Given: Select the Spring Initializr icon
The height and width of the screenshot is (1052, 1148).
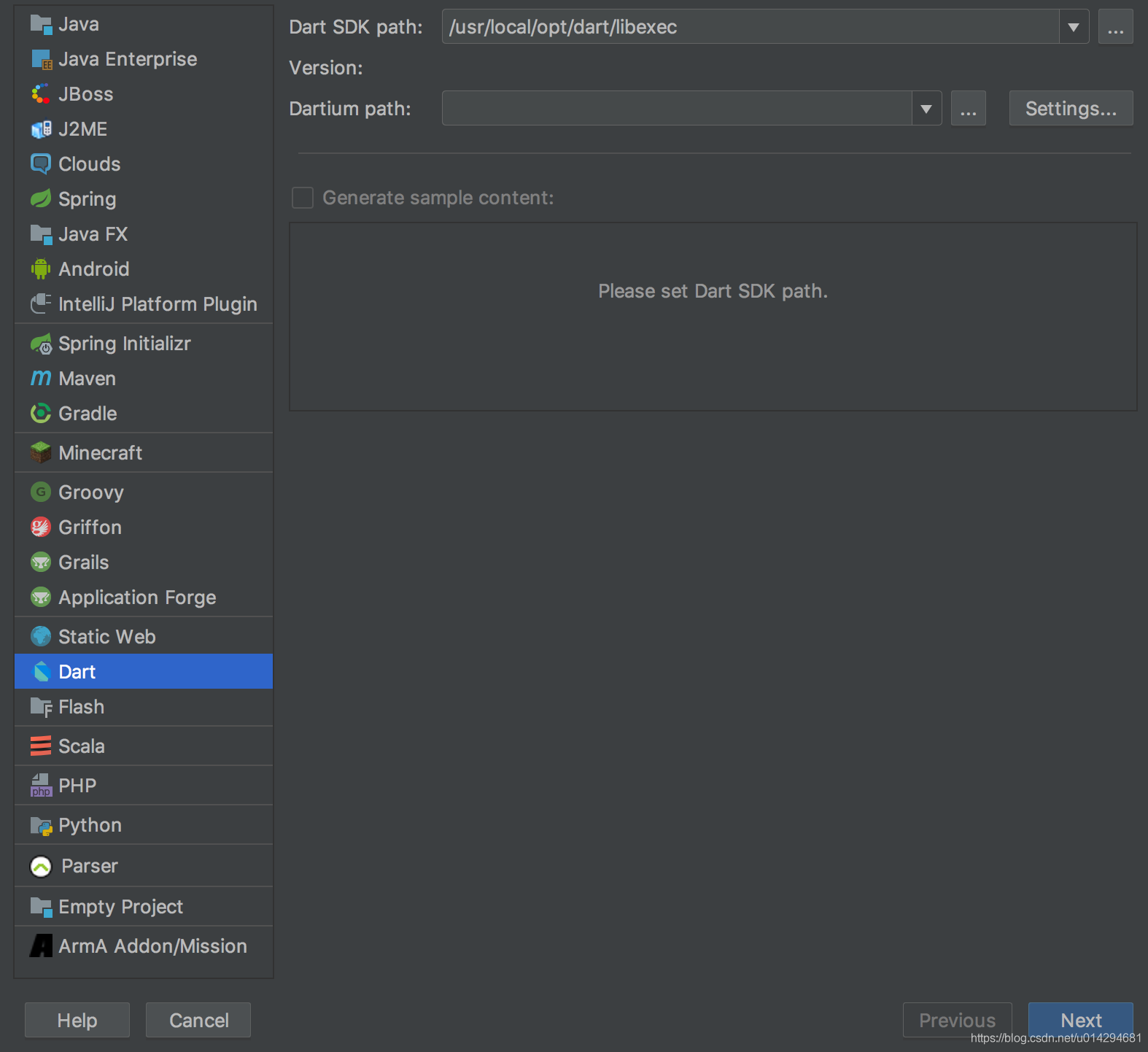Looking at the screenshot, I should point(41,344).
